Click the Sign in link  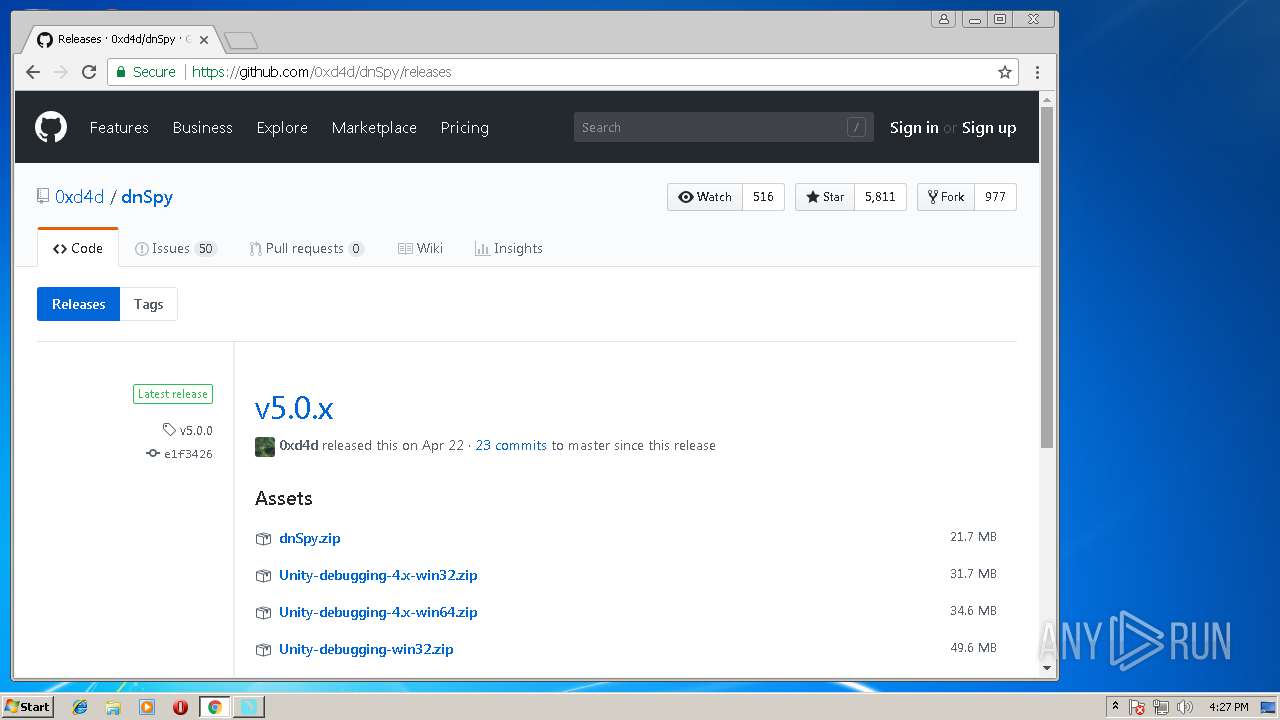[914, 127]
